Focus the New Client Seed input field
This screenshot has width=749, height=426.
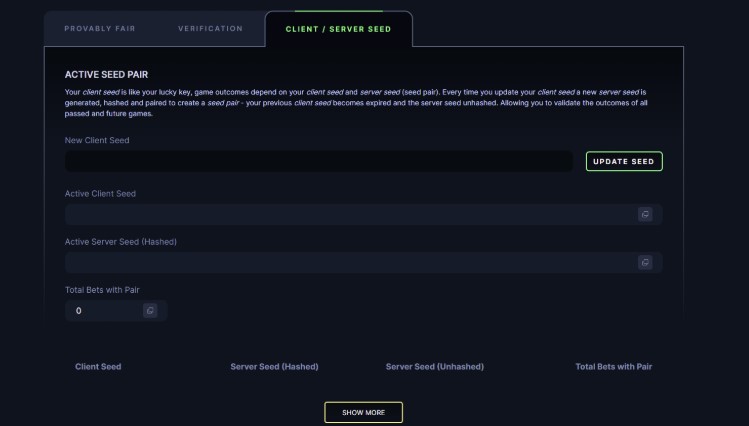[x=319, y=161]
